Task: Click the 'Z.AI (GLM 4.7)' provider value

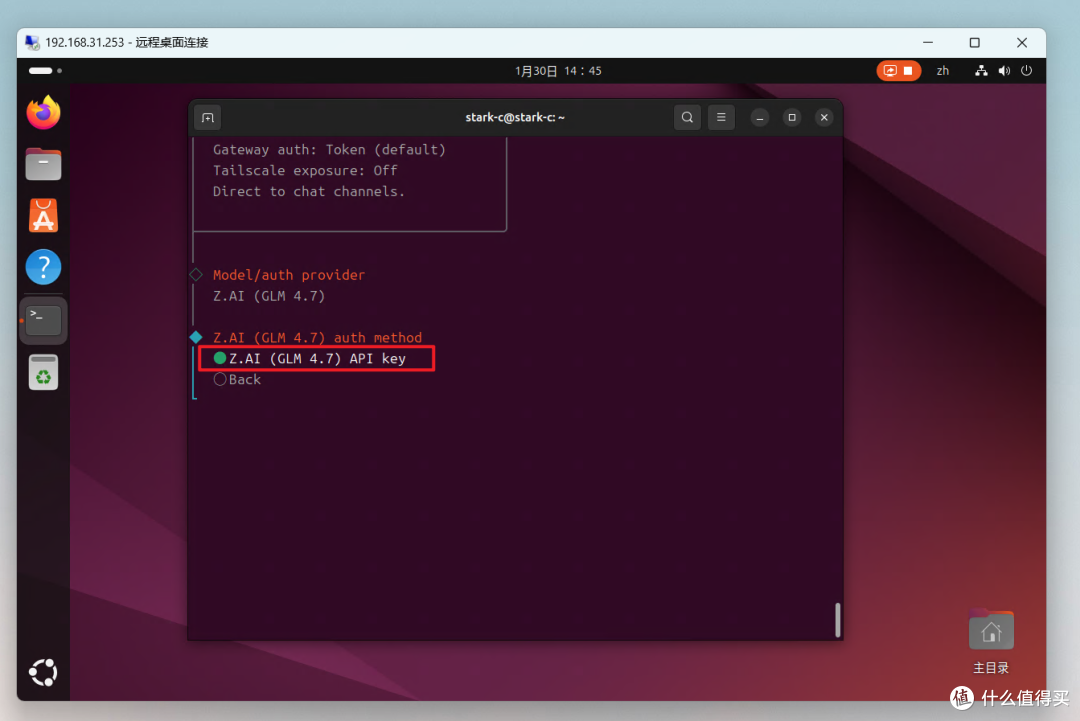Action: 269,296
